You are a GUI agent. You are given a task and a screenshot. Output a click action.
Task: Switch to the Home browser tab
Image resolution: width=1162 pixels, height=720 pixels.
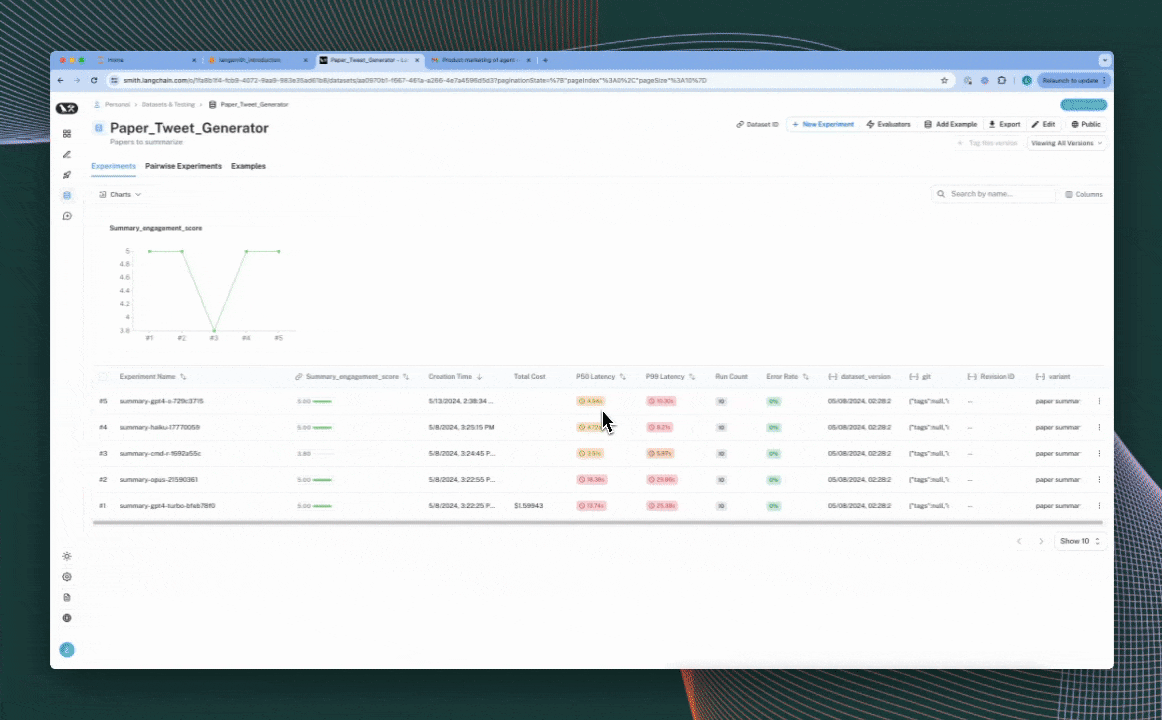(x=147, y=60)
